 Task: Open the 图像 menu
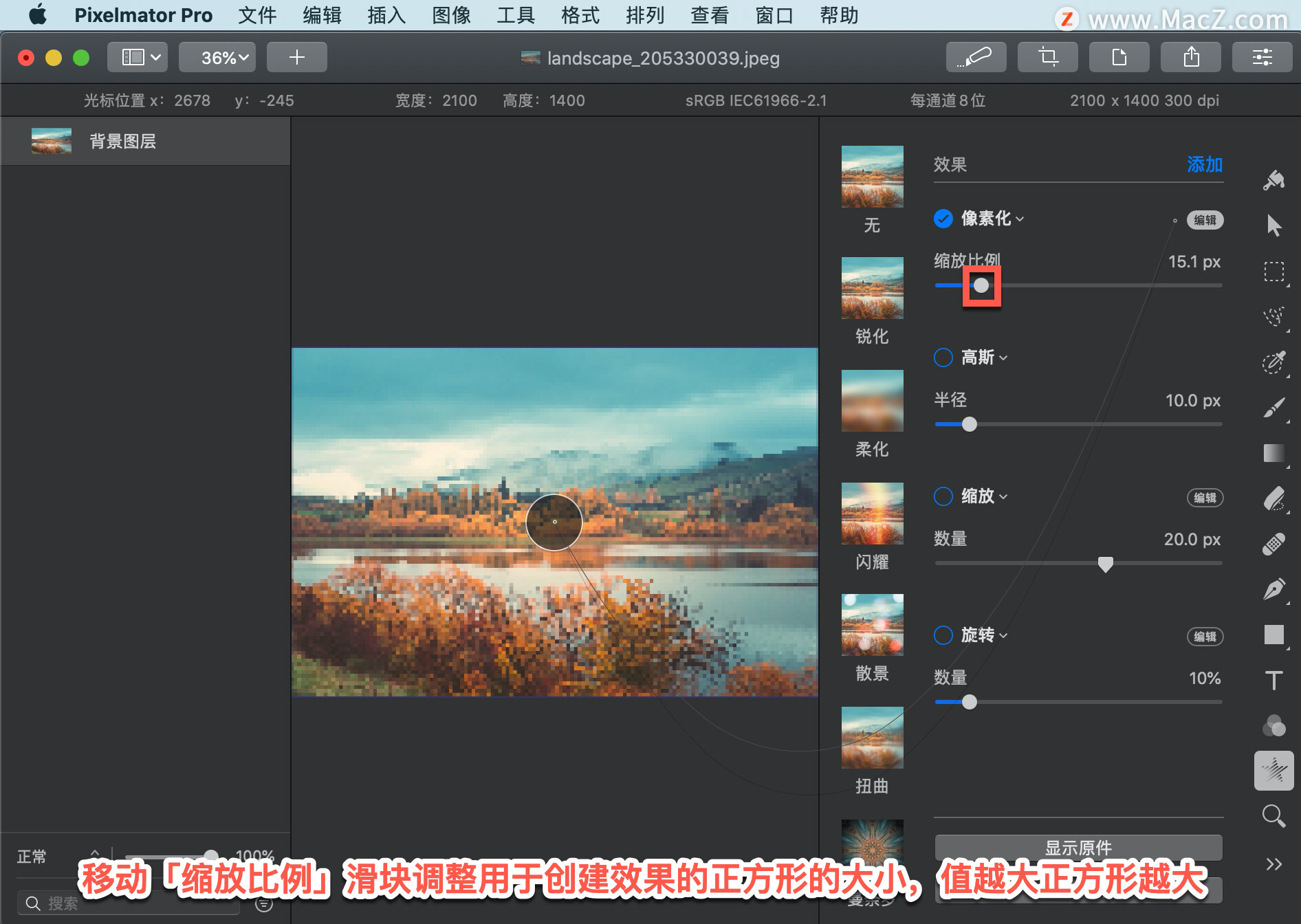coord(451,15)
